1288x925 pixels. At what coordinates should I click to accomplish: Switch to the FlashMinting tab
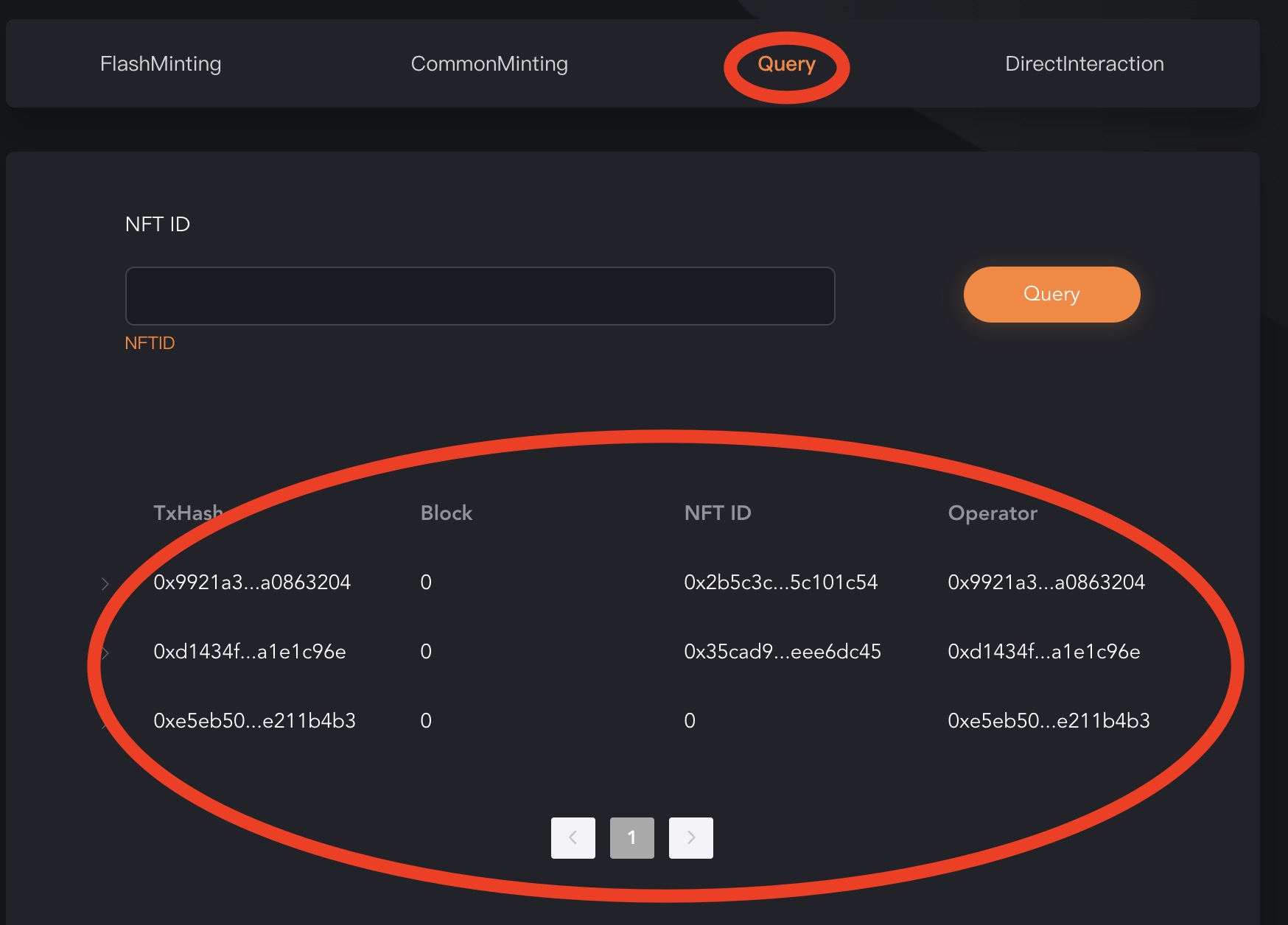coord(161,64)
